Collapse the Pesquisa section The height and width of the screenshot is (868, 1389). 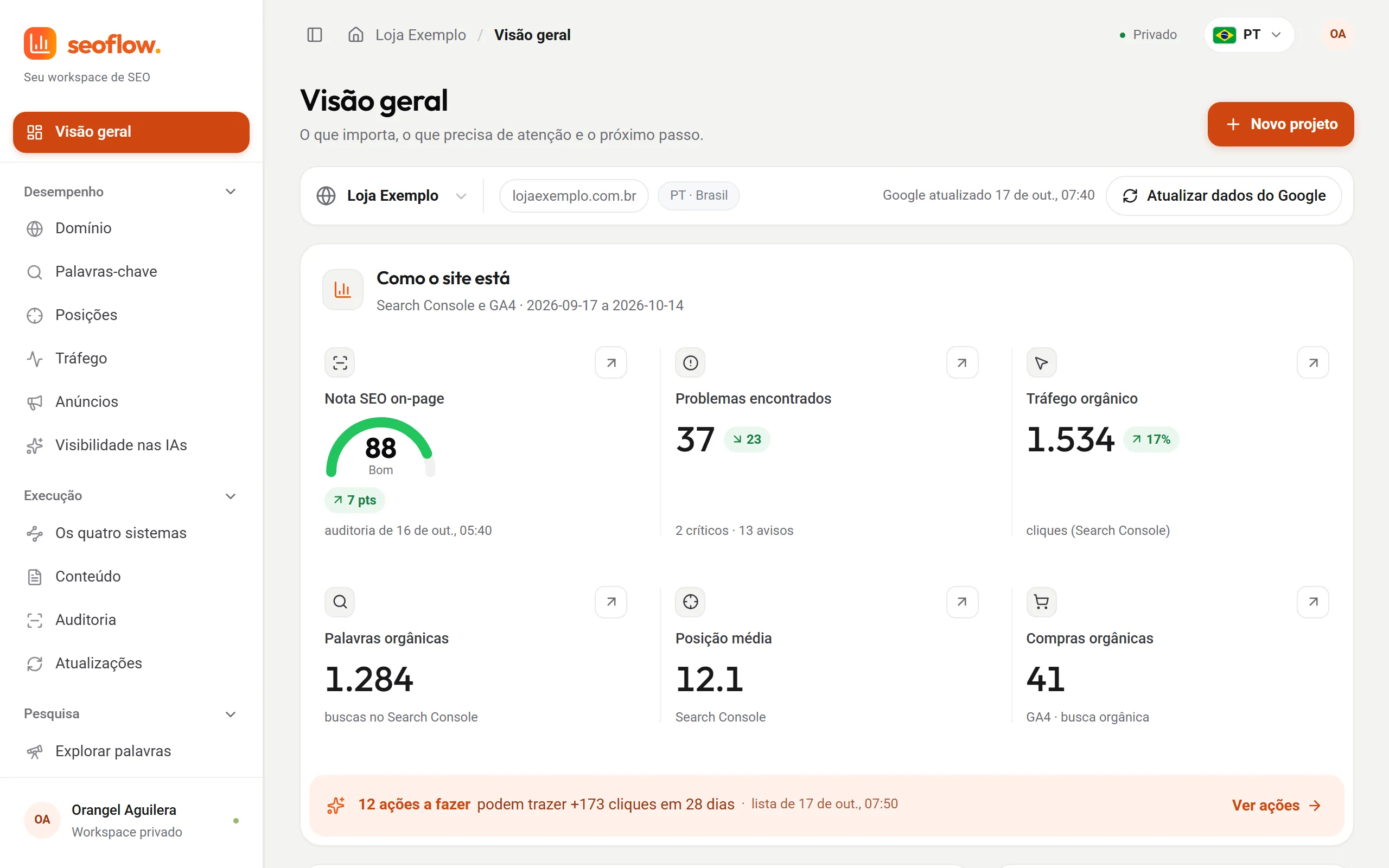(x=231, y=714)
